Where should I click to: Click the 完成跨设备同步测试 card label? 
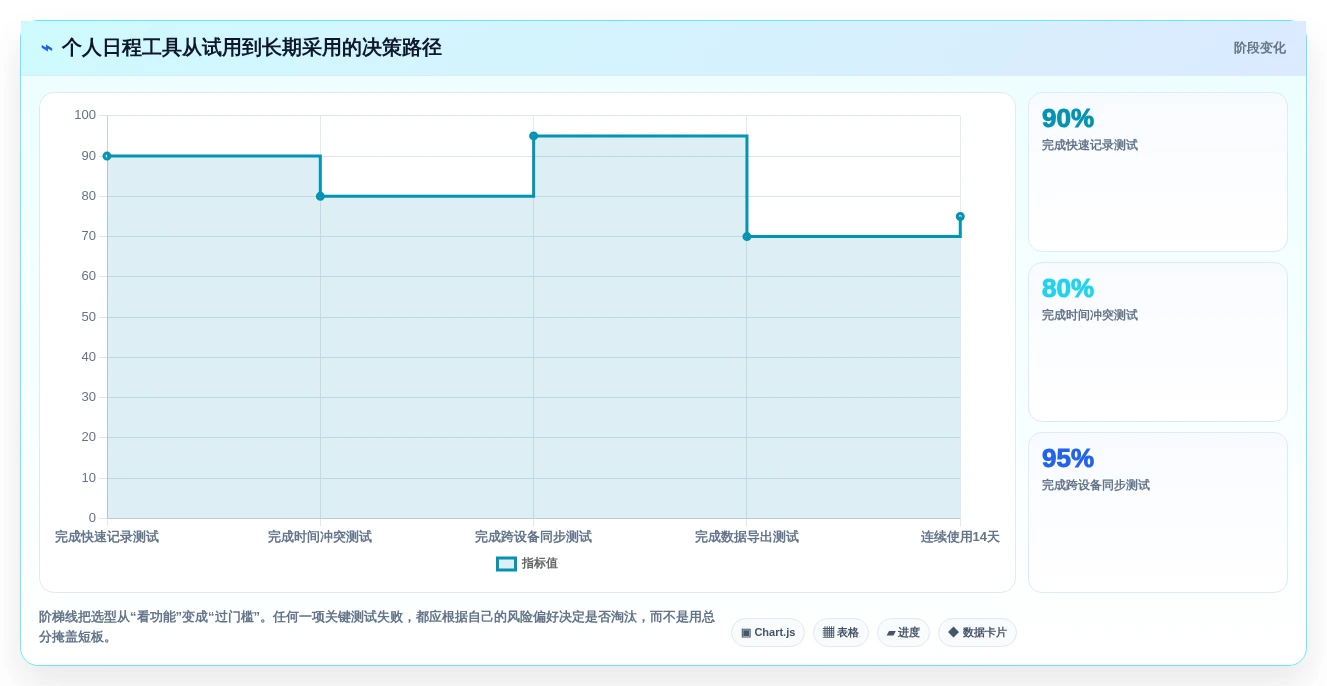click(x=1096, y=485)
